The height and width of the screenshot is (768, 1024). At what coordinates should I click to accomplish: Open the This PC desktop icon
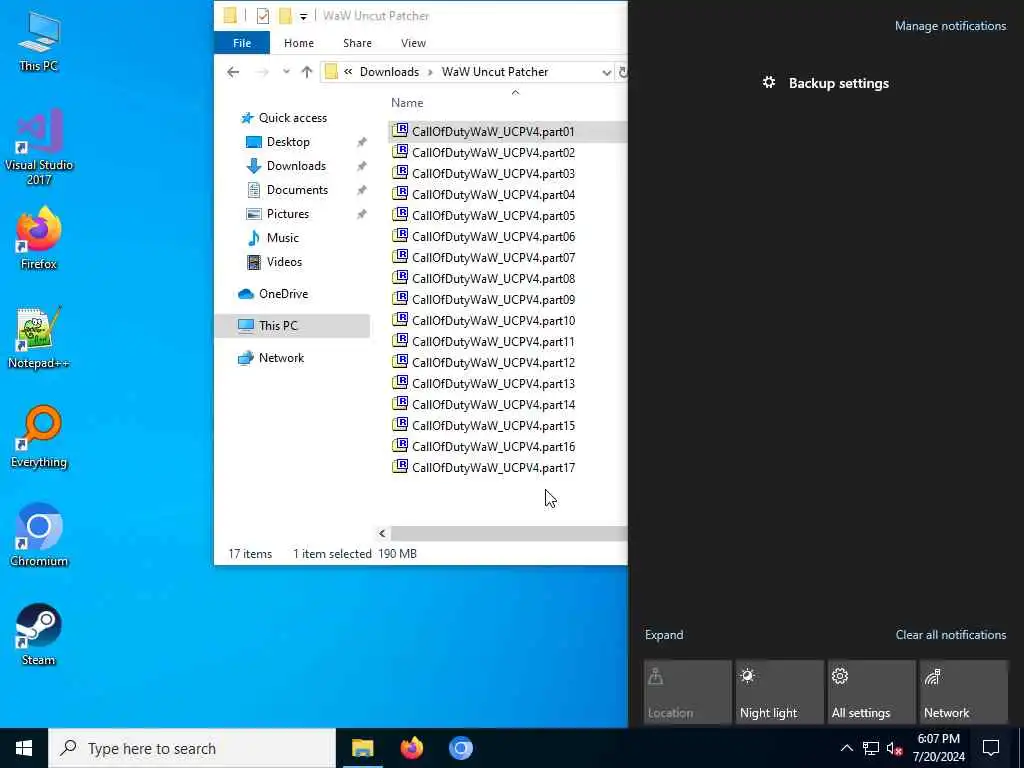39,40
